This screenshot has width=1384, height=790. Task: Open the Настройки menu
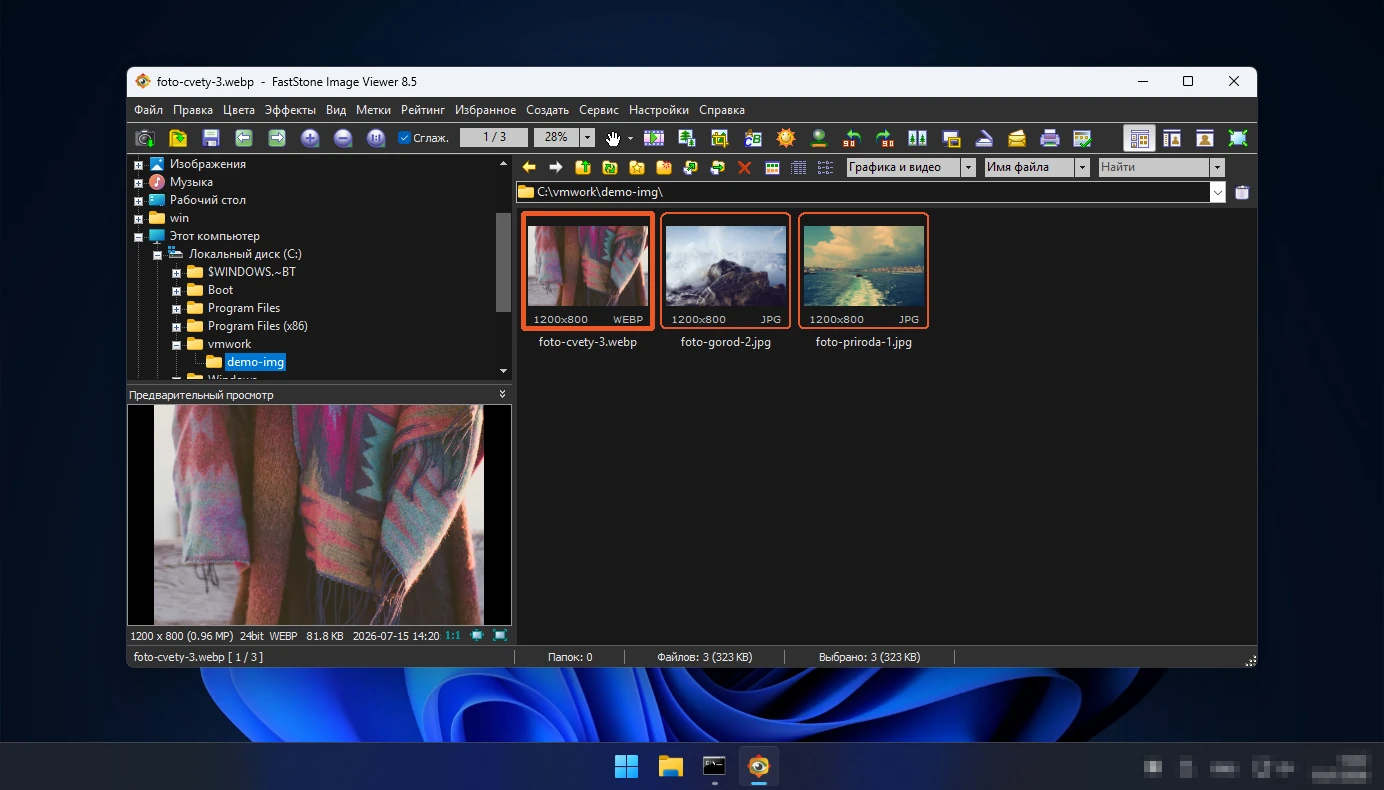pos(659,110)
